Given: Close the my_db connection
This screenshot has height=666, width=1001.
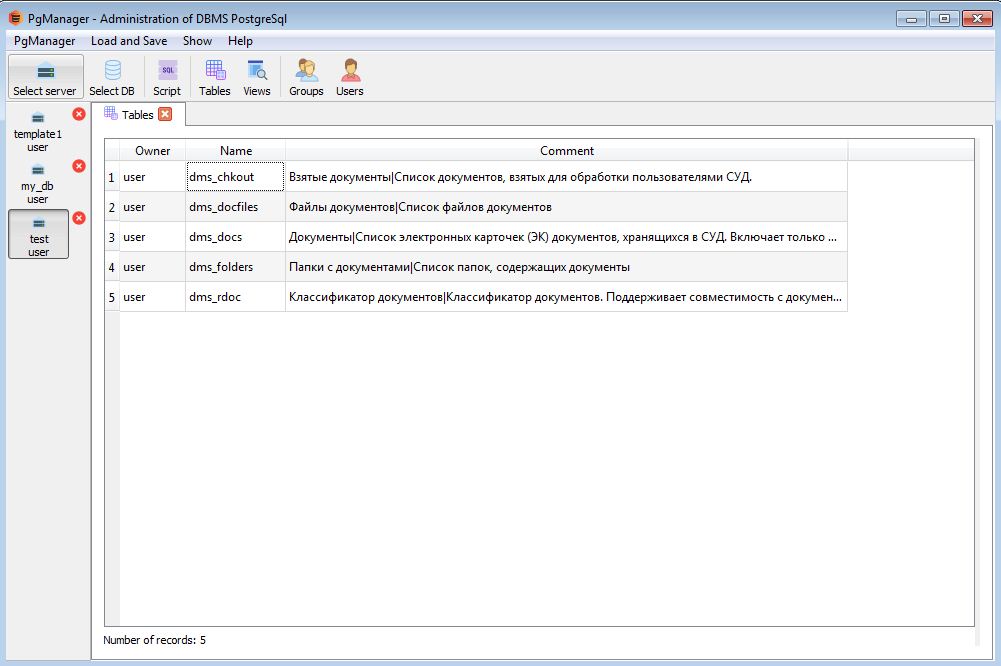Looking at the screenshot, I should (x=79, y=166).
